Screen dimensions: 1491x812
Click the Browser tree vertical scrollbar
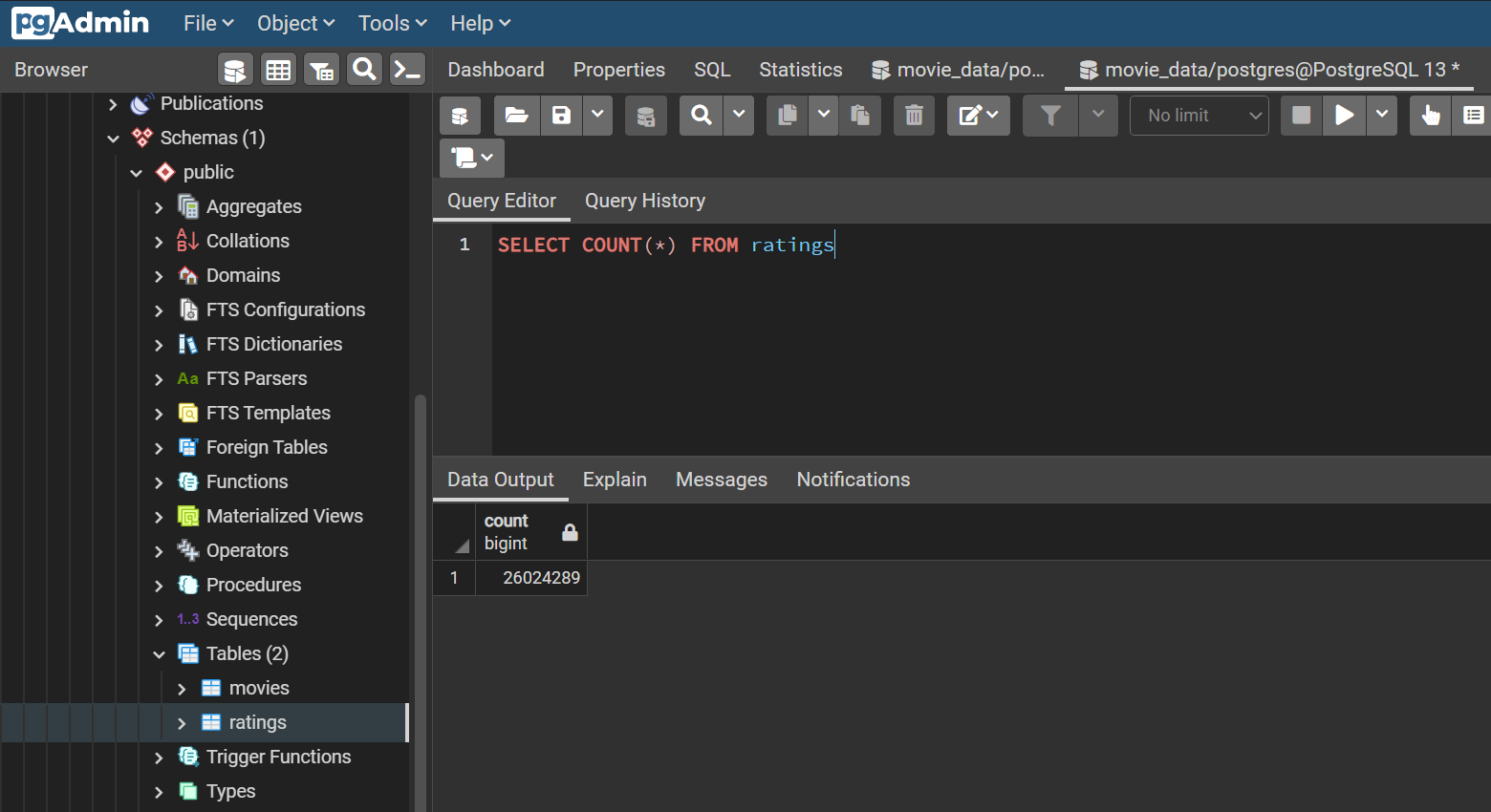420,602
